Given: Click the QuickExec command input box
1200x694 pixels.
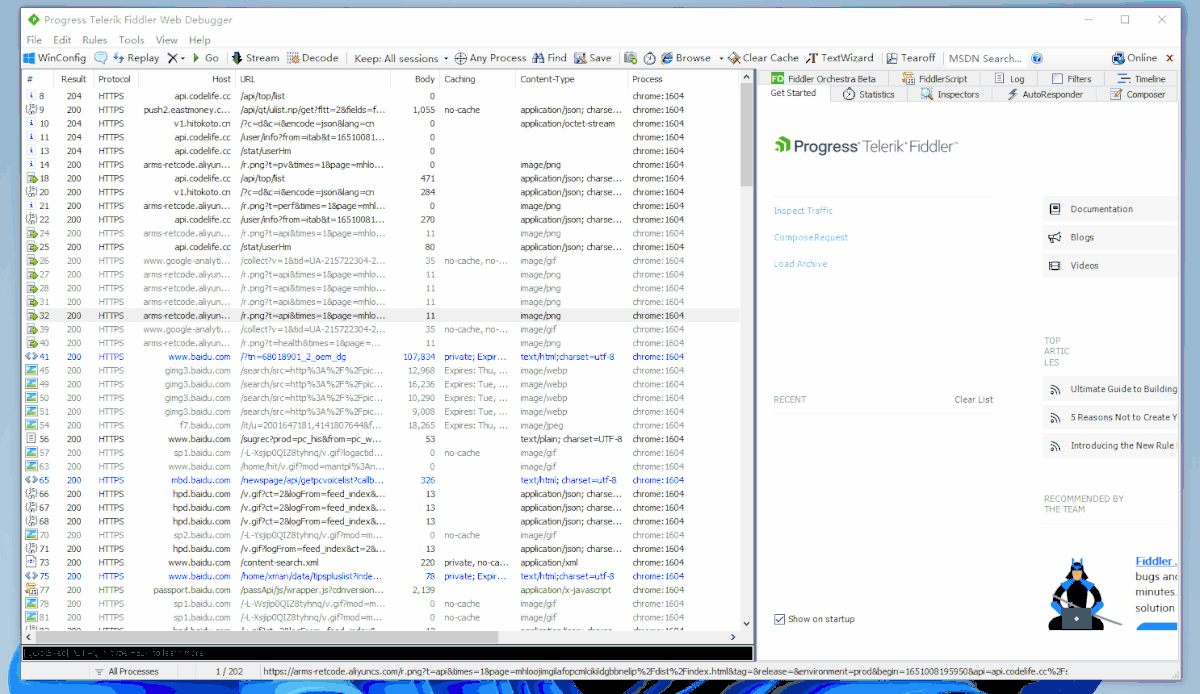Looking at the screenshot, I should 387,653.
